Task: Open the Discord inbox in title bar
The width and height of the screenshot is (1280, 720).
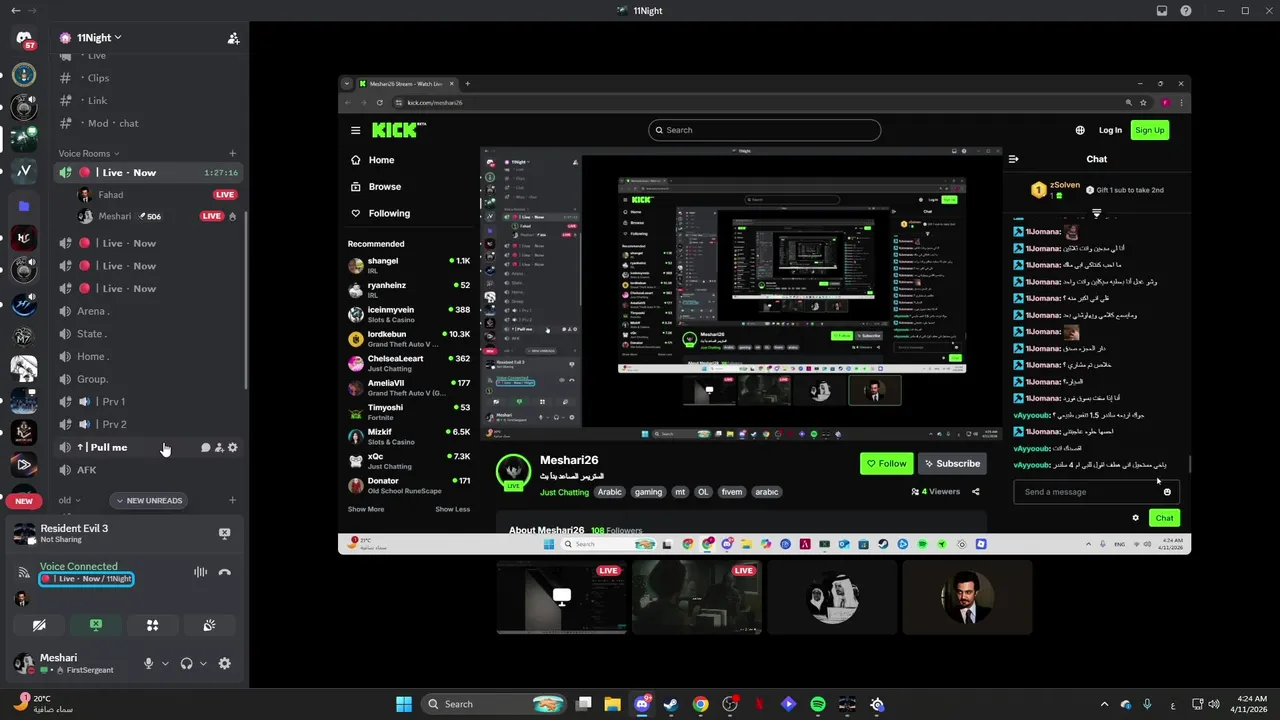Action: (x=1162, y=11)
